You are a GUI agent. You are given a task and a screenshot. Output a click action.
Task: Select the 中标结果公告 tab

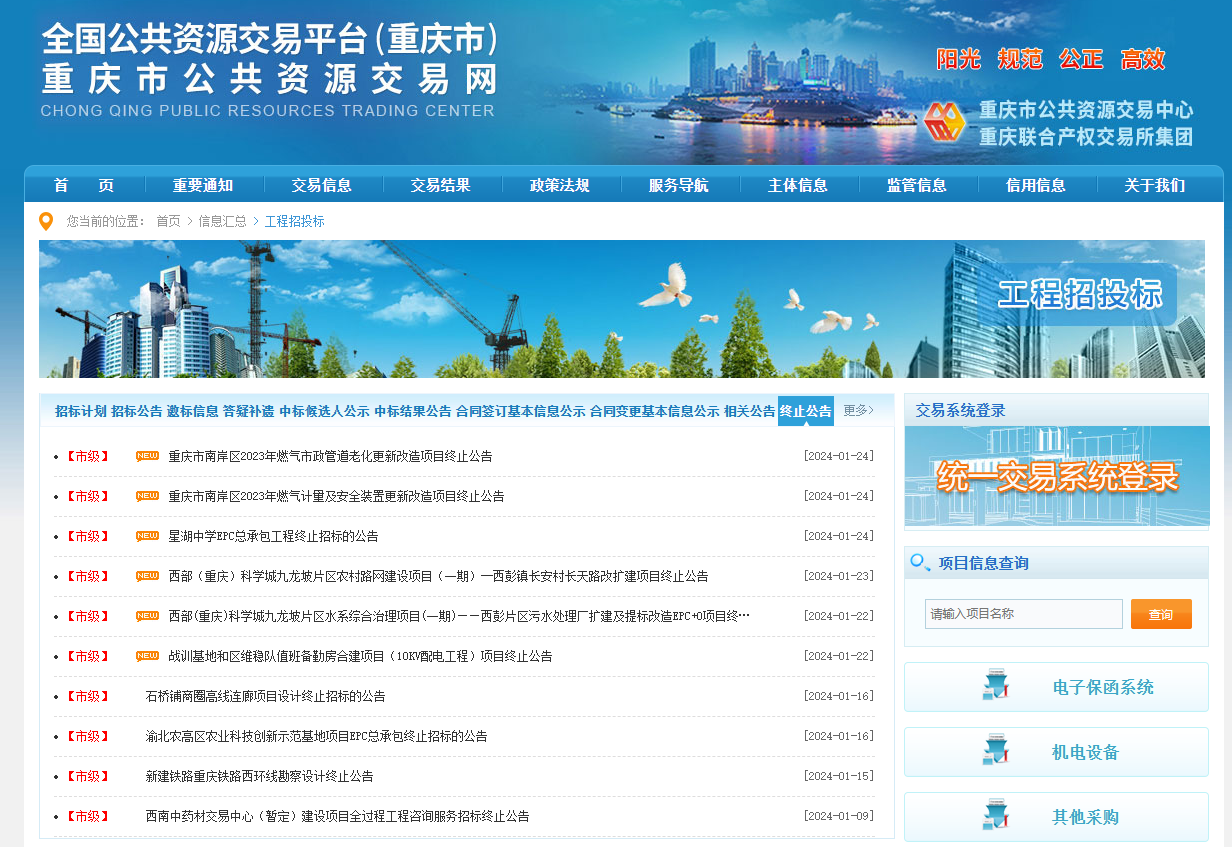[x=413, y=411]
